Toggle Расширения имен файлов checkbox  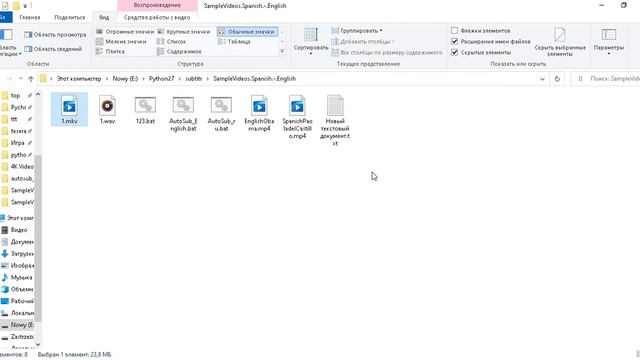454,42
